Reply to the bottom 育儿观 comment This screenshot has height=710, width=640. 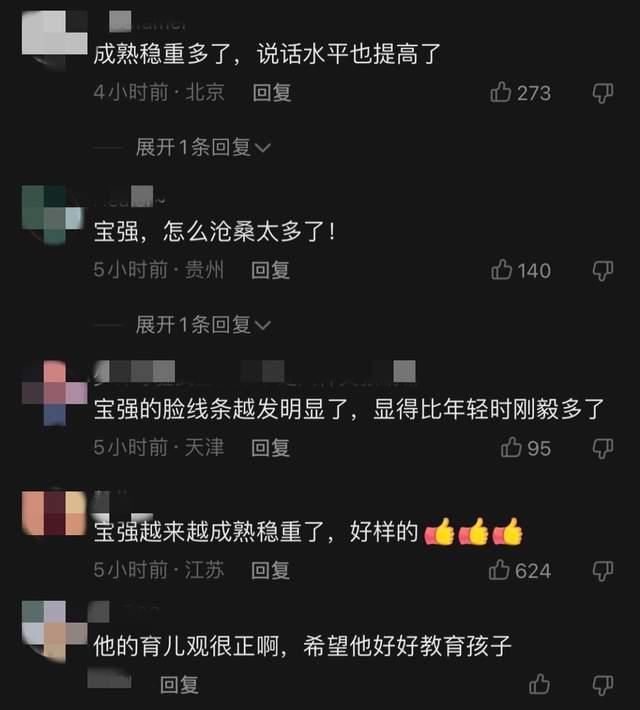point(179,685)
